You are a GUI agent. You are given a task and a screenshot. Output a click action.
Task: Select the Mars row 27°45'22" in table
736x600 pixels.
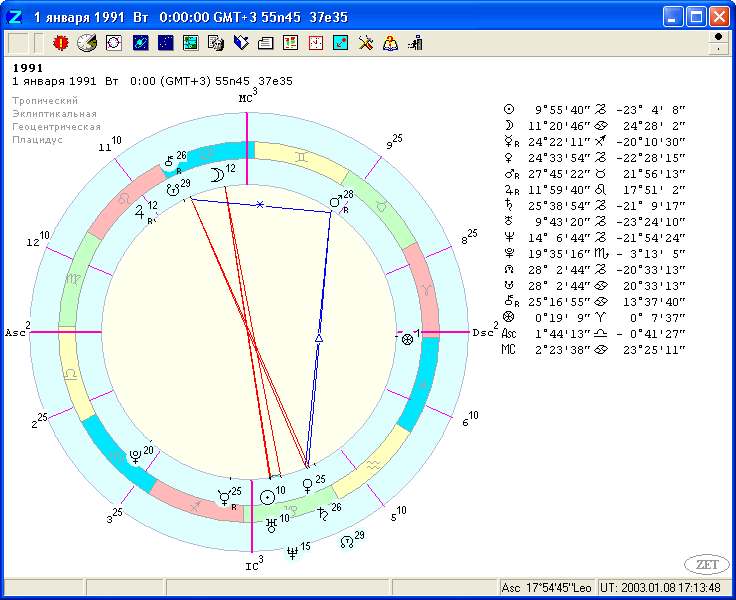pos(594,174)
